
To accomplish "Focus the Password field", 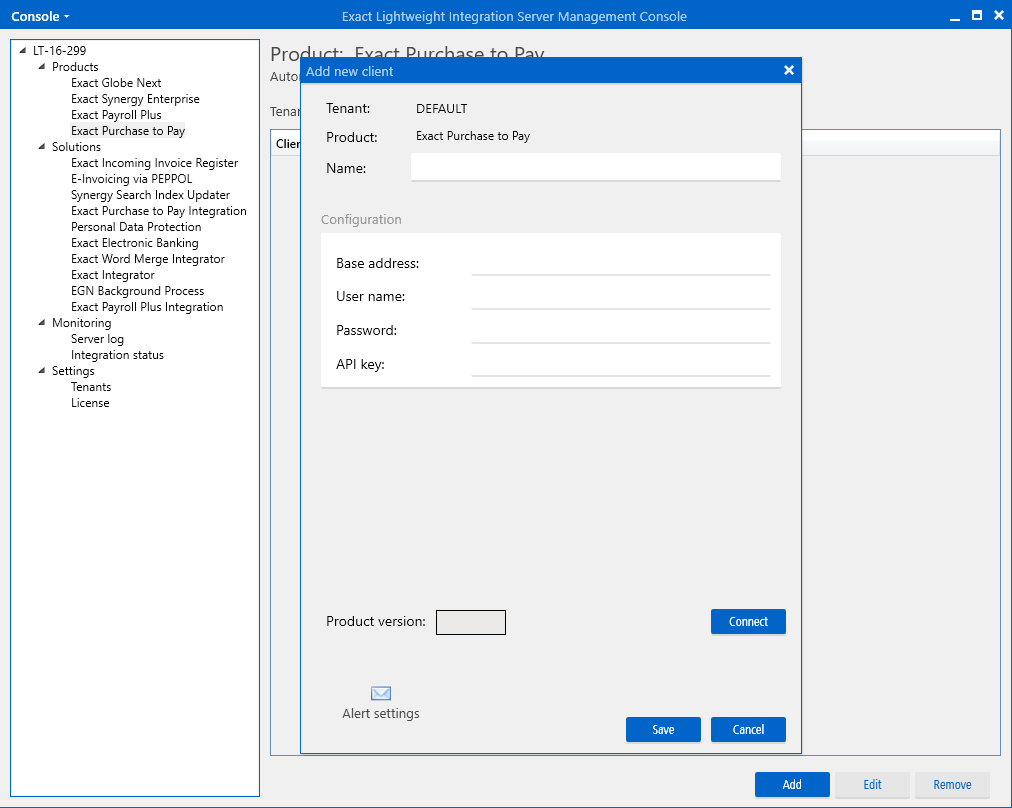I will (621, 330).
